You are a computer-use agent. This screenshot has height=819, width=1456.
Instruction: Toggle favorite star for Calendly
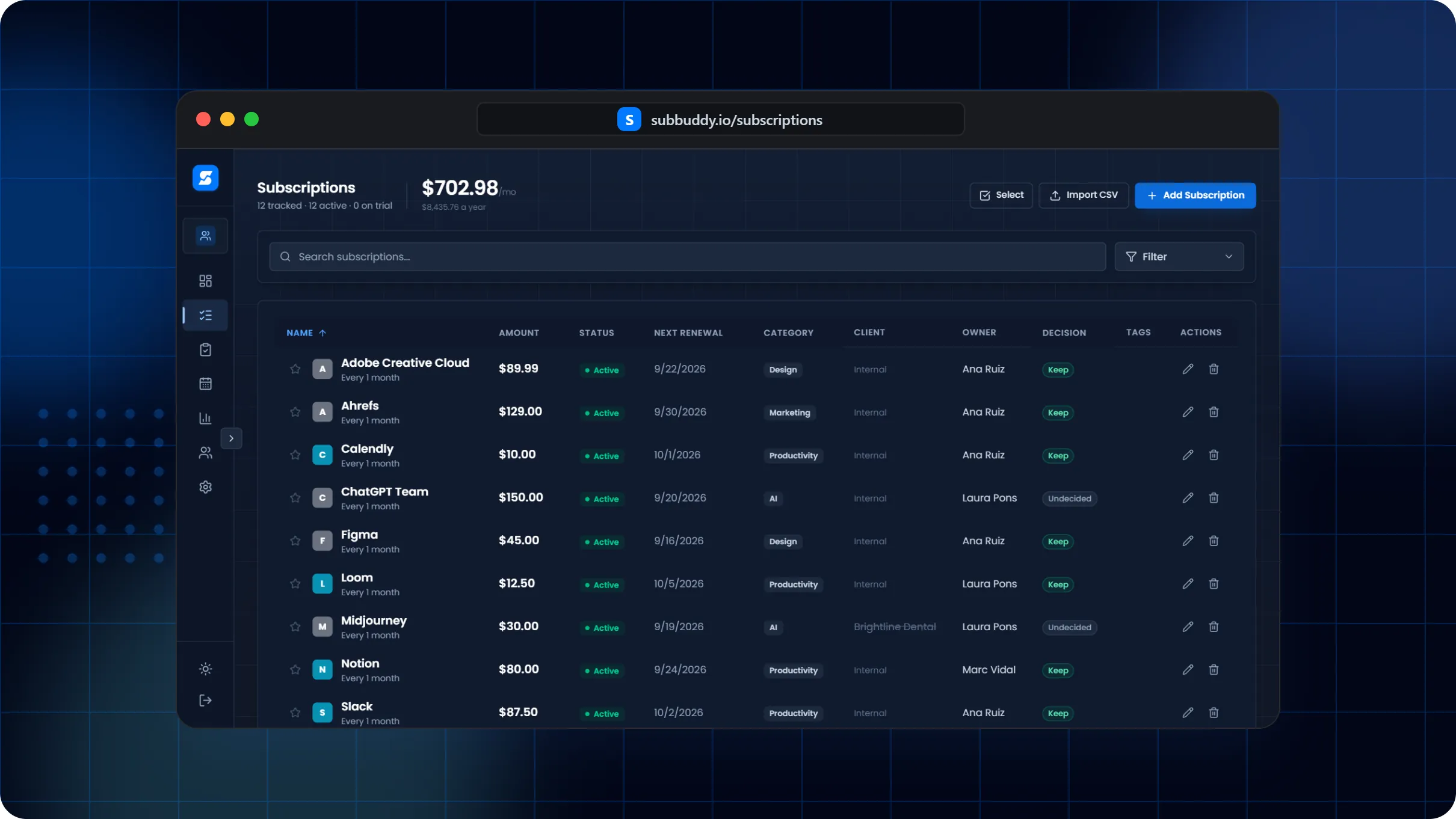click(295, 455)
